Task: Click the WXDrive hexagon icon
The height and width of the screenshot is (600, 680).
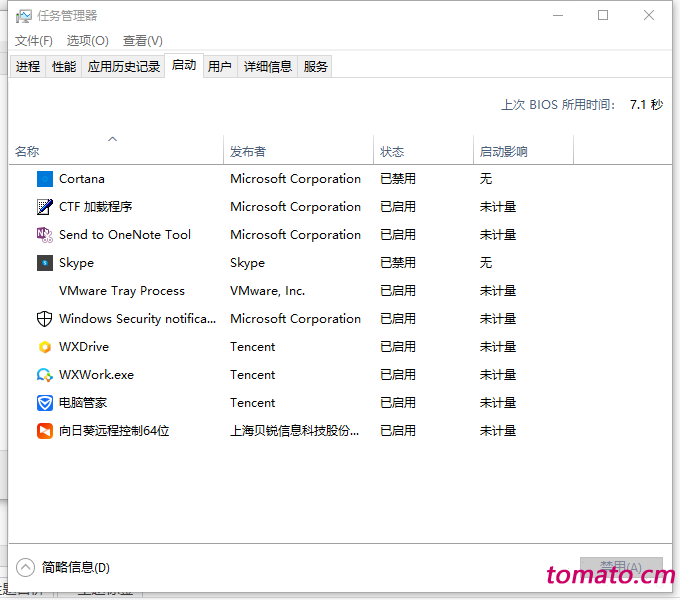Action: [x=45, y=347]
